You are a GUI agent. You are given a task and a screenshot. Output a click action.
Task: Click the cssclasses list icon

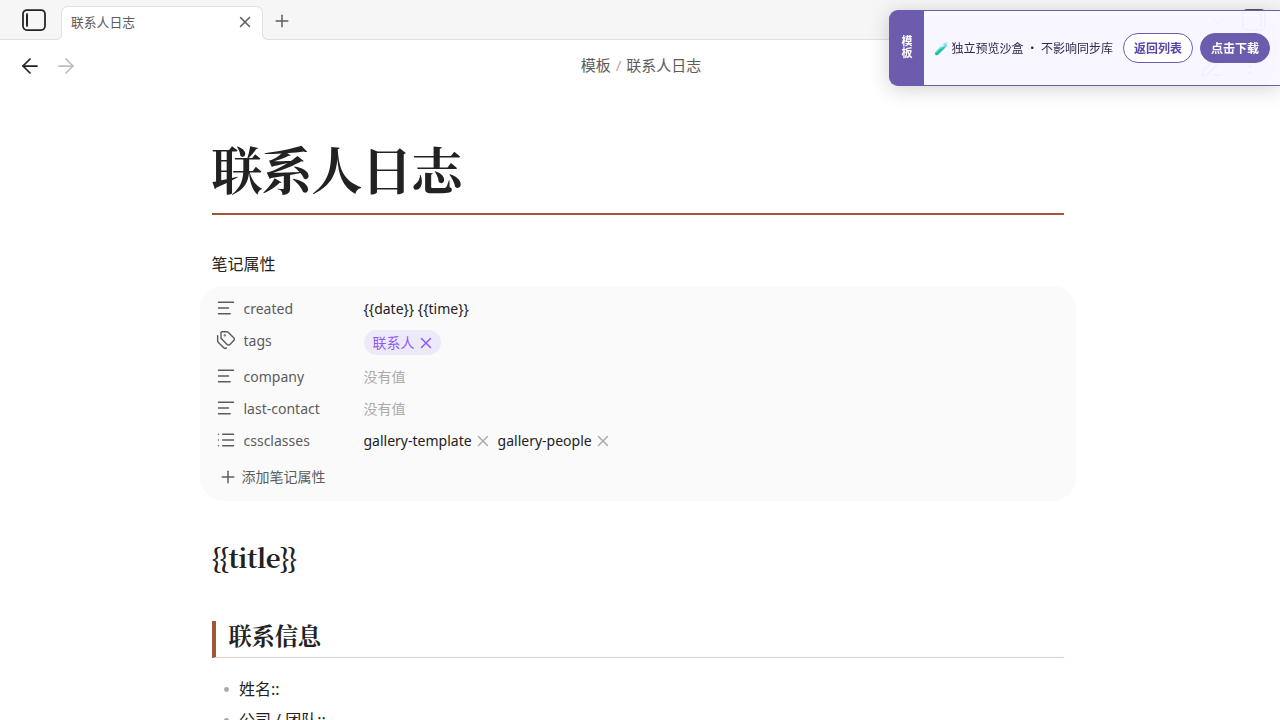coord(226,440)
